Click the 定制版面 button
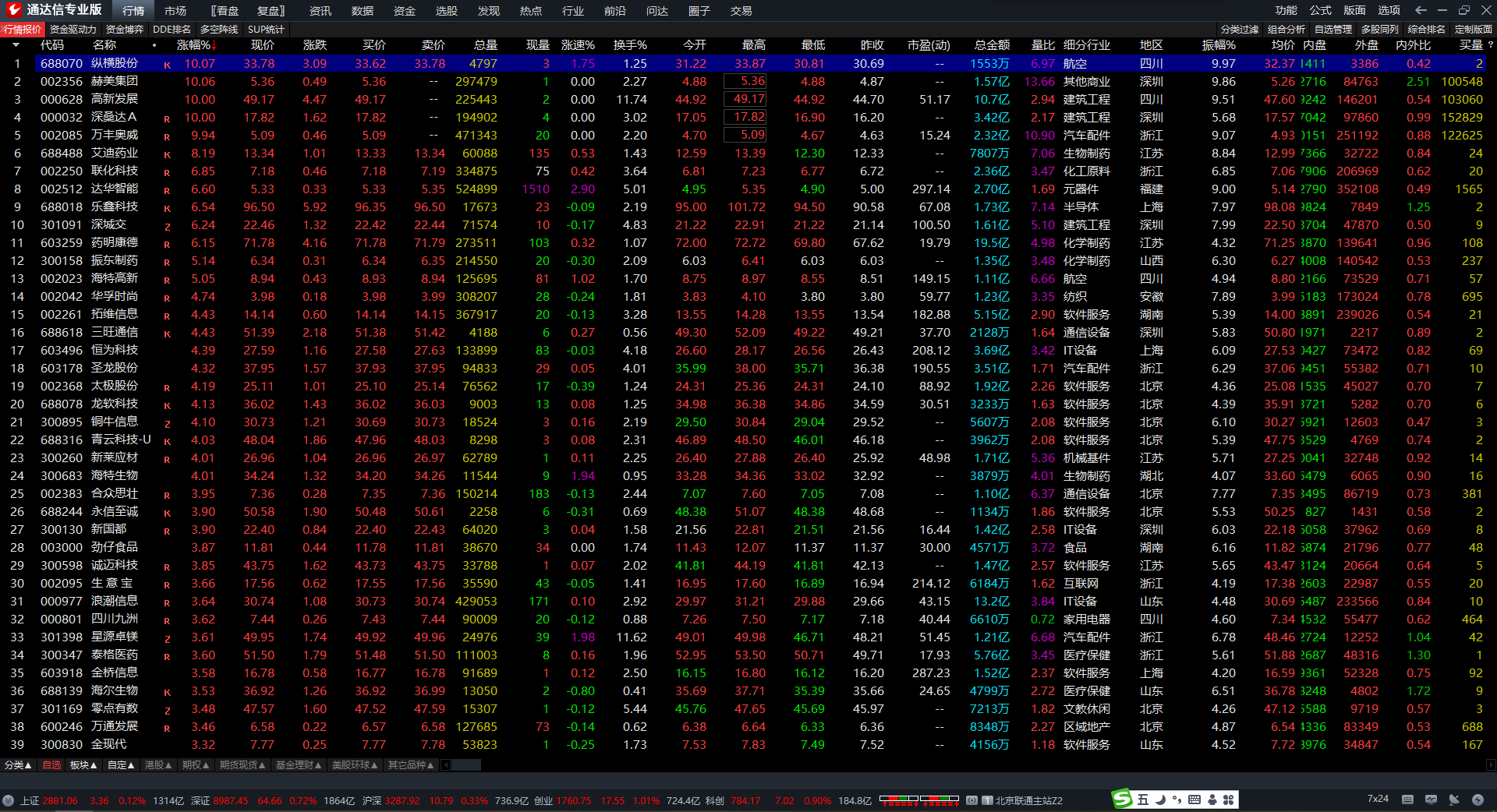This screenshot has height=812, width=1497. 1474,30
